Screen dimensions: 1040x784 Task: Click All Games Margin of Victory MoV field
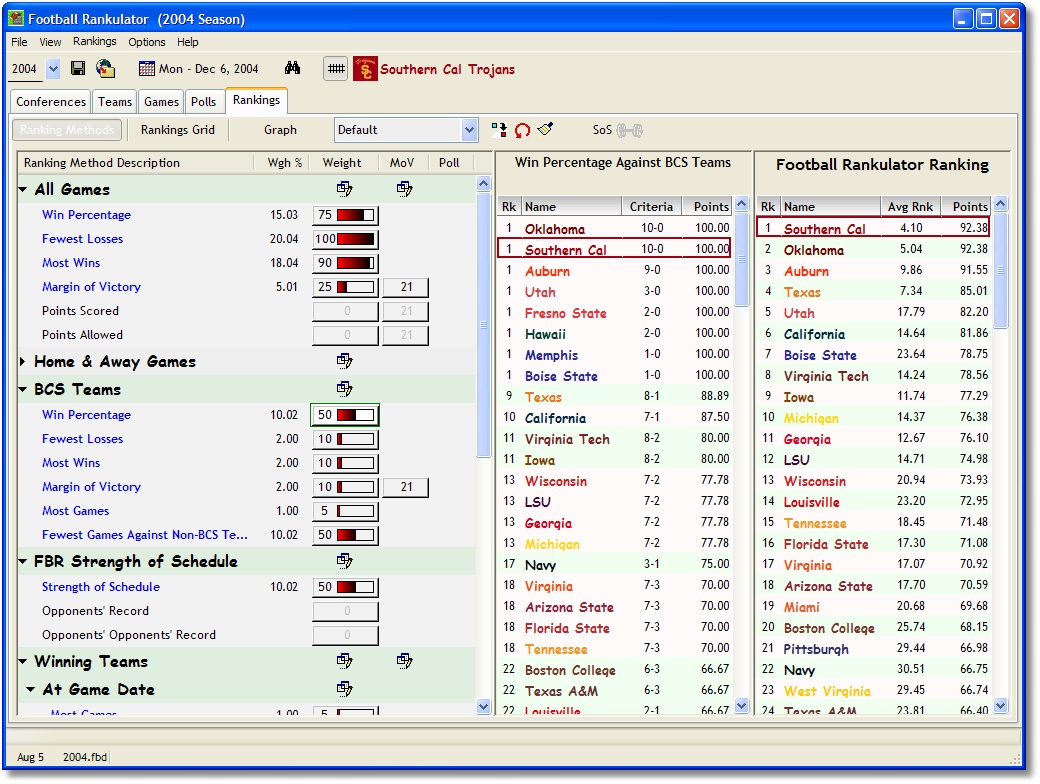tap(406, 287)
